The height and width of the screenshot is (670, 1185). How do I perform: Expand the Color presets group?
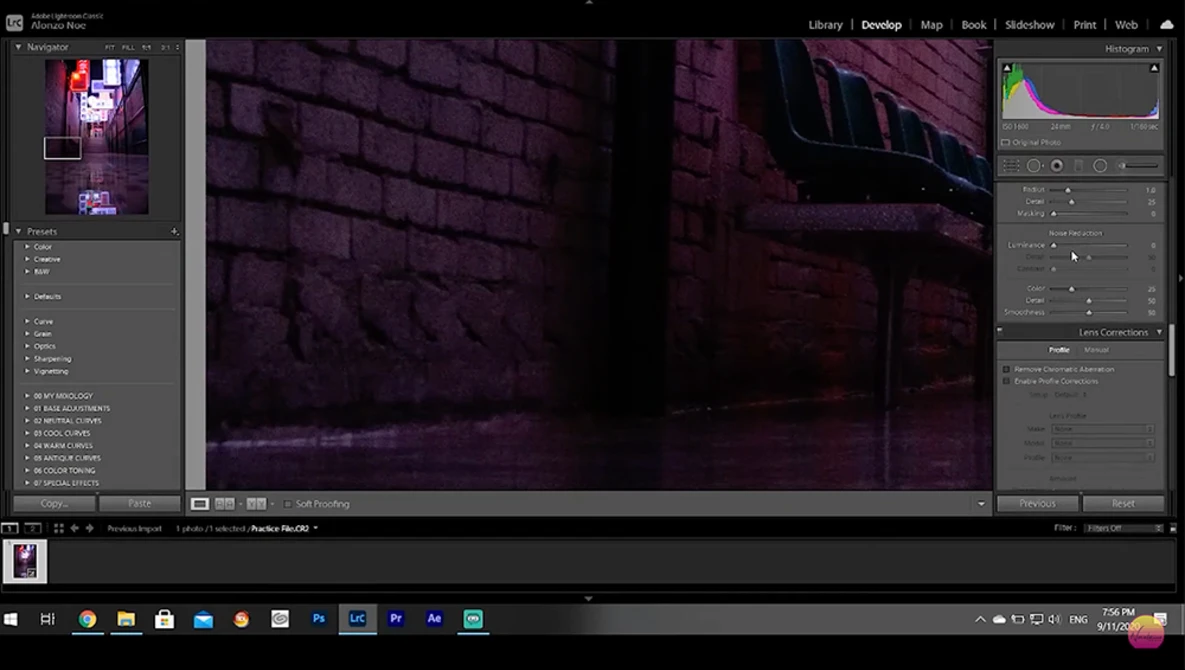click(x=27, y=247)
